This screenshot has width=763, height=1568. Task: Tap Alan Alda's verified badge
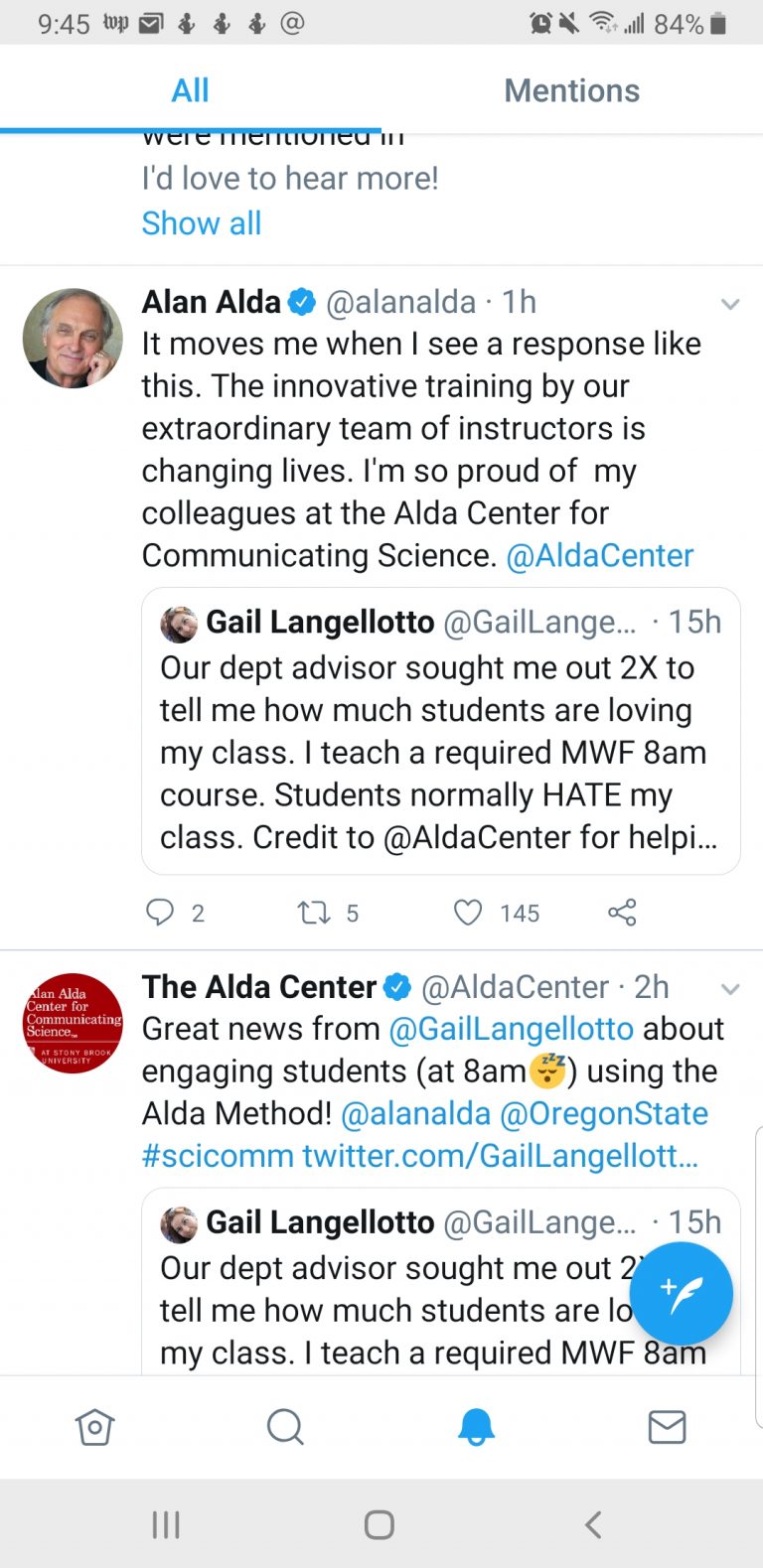point(299,302)
